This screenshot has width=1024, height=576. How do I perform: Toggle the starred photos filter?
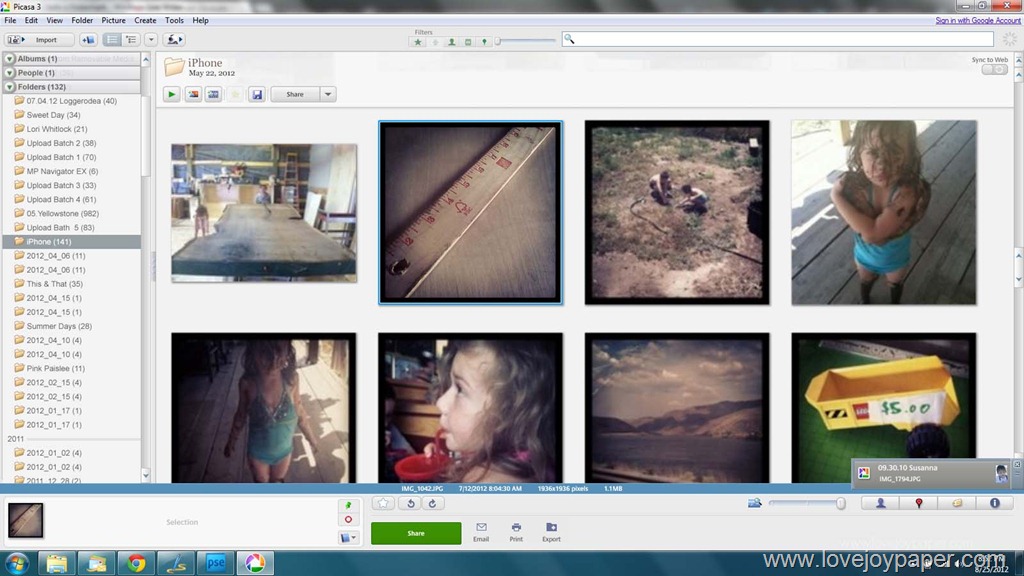pos(418,42)
